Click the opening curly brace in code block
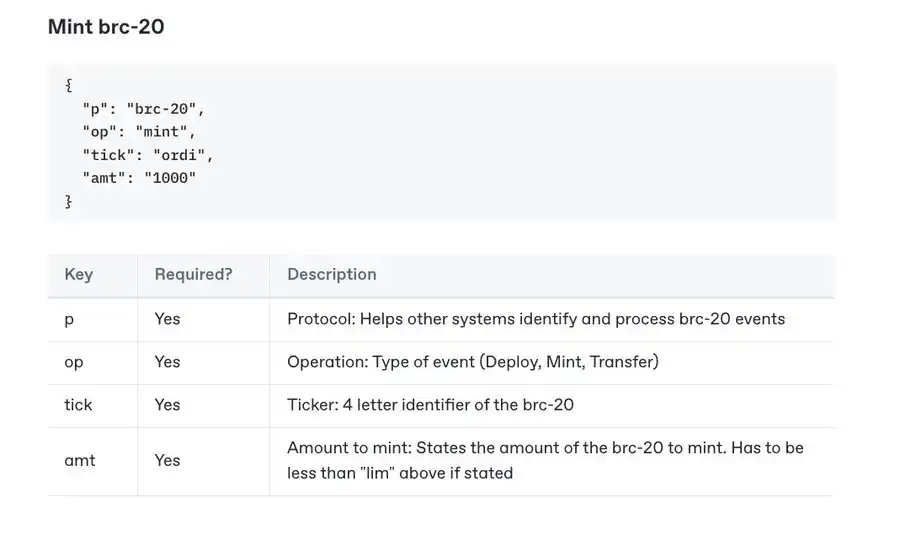 (68, 86)
